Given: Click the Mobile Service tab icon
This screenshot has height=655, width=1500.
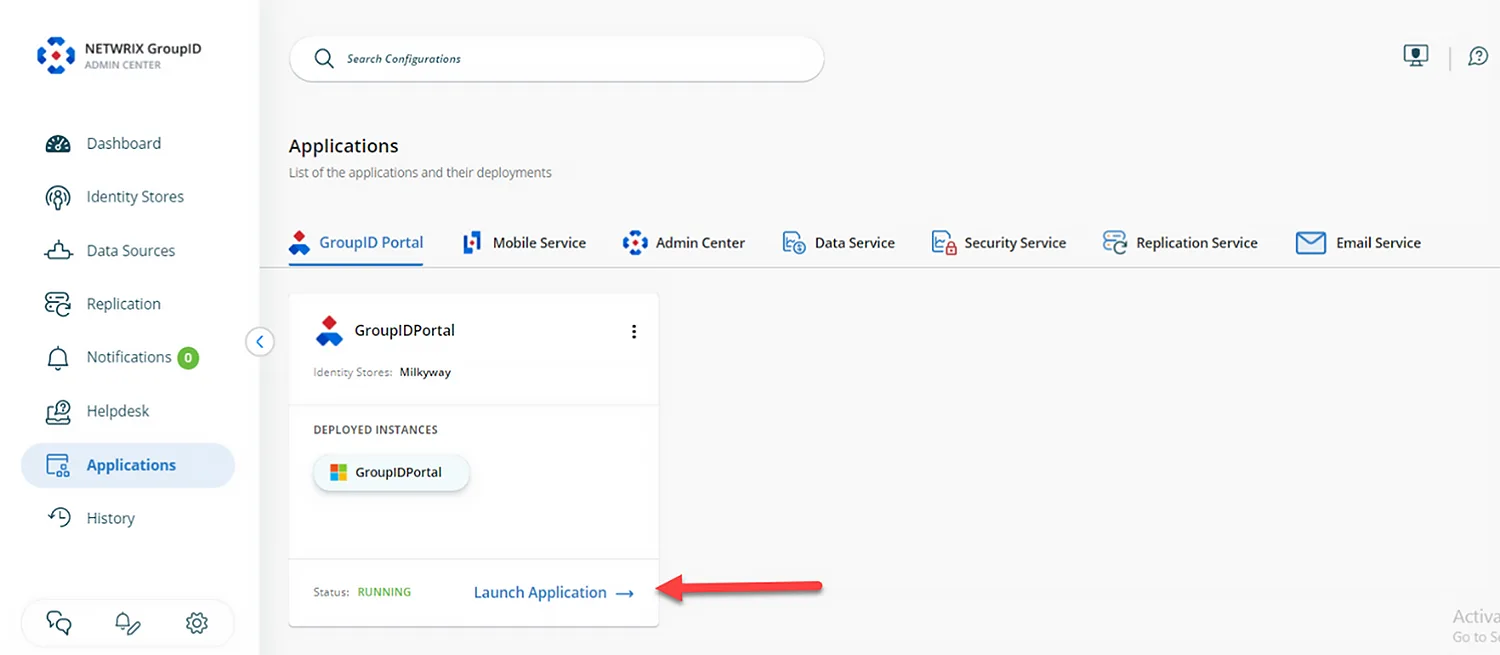Looking at the screenshot, I should tap(472, 243).
